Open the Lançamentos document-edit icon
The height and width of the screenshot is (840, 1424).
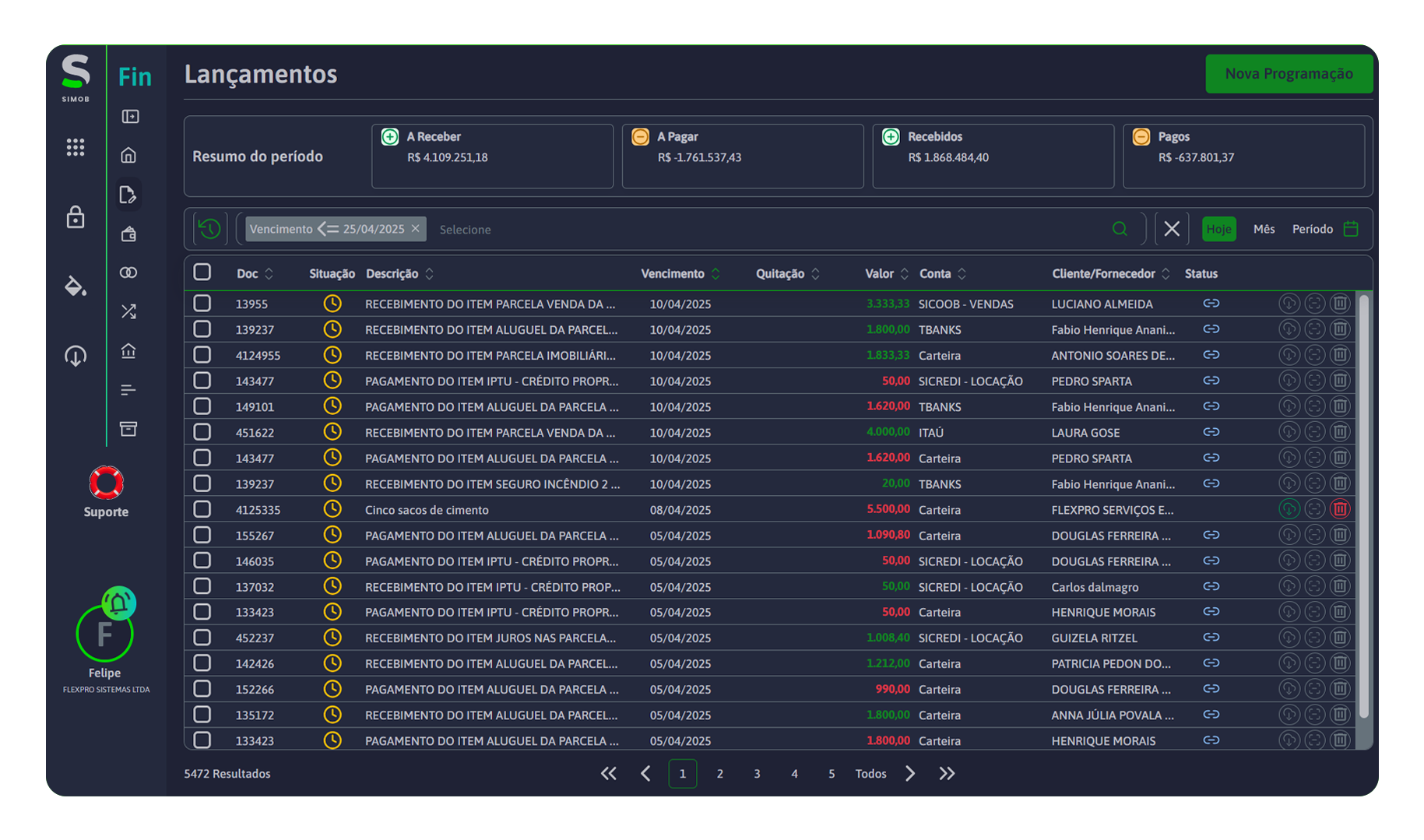click(x=128, y=195)
